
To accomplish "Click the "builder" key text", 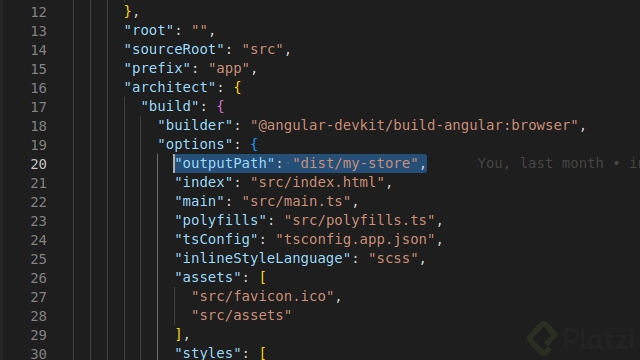I will pyautogui.click(x=196, y=125).
